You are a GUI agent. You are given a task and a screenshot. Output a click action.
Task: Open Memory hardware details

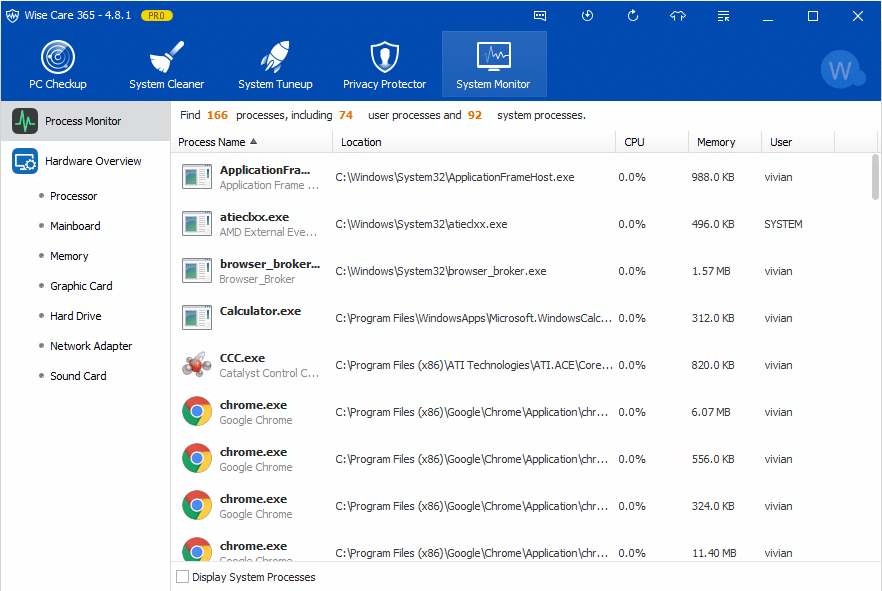(x=69, y=256)
